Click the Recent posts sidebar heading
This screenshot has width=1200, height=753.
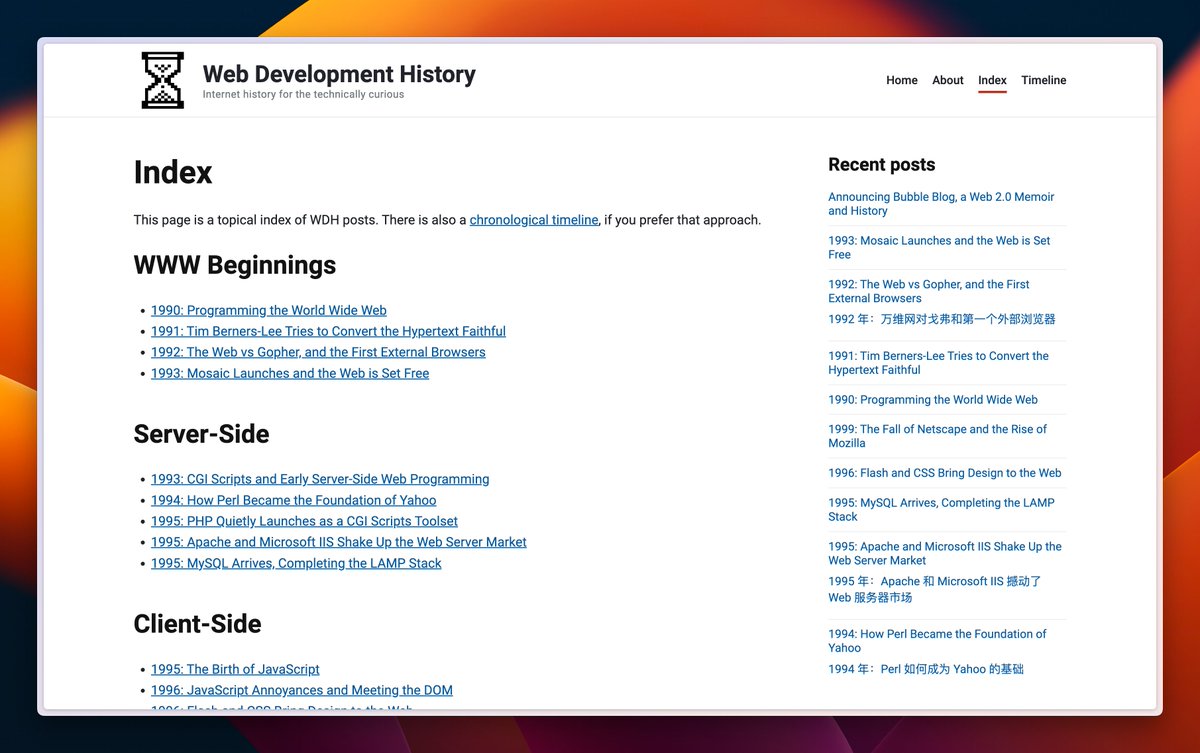[882, 165]
